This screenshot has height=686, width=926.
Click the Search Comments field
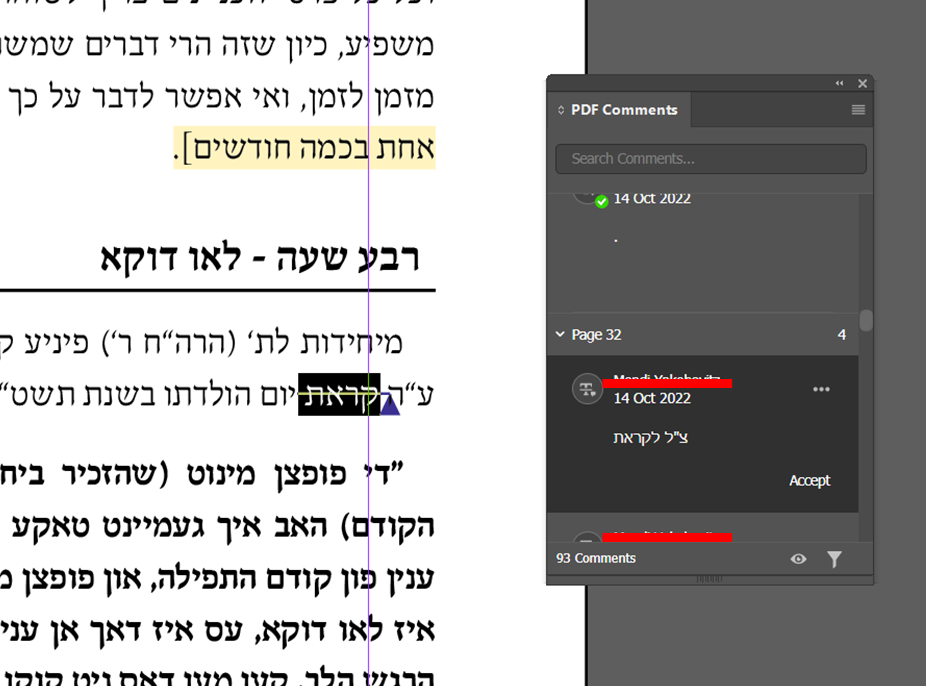coord(710,159)
